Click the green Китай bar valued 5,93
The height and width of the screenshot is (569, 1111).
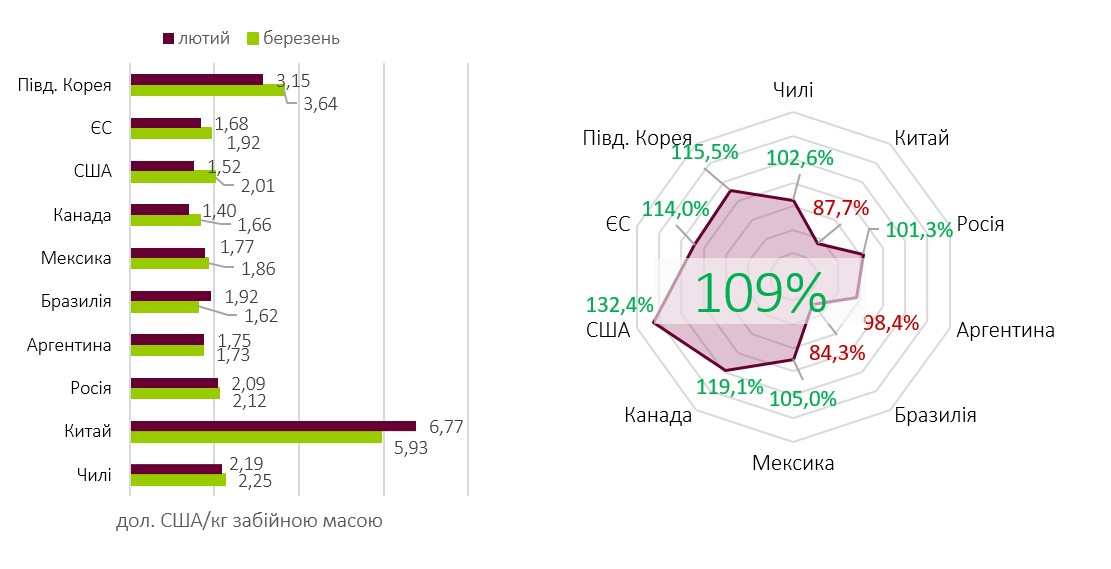click(255, 437)
